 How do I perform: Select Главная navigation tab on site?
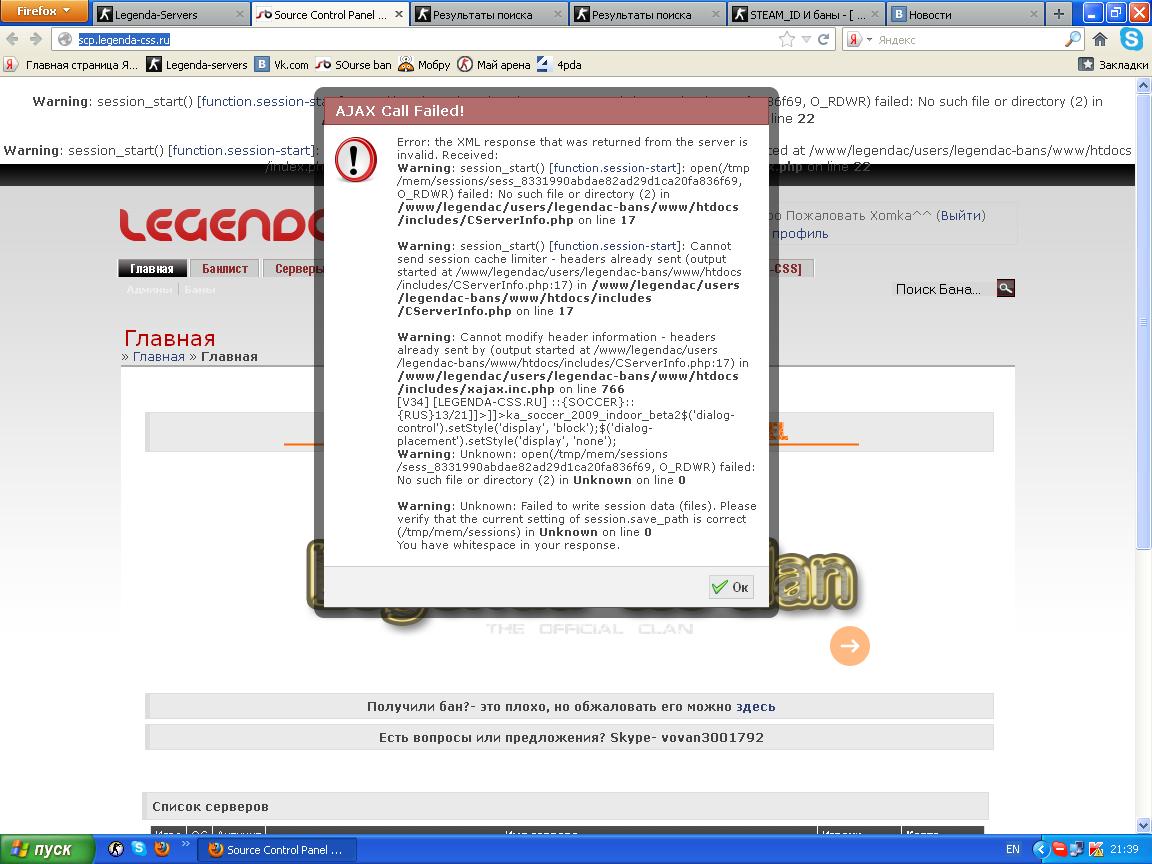(152, 268)
